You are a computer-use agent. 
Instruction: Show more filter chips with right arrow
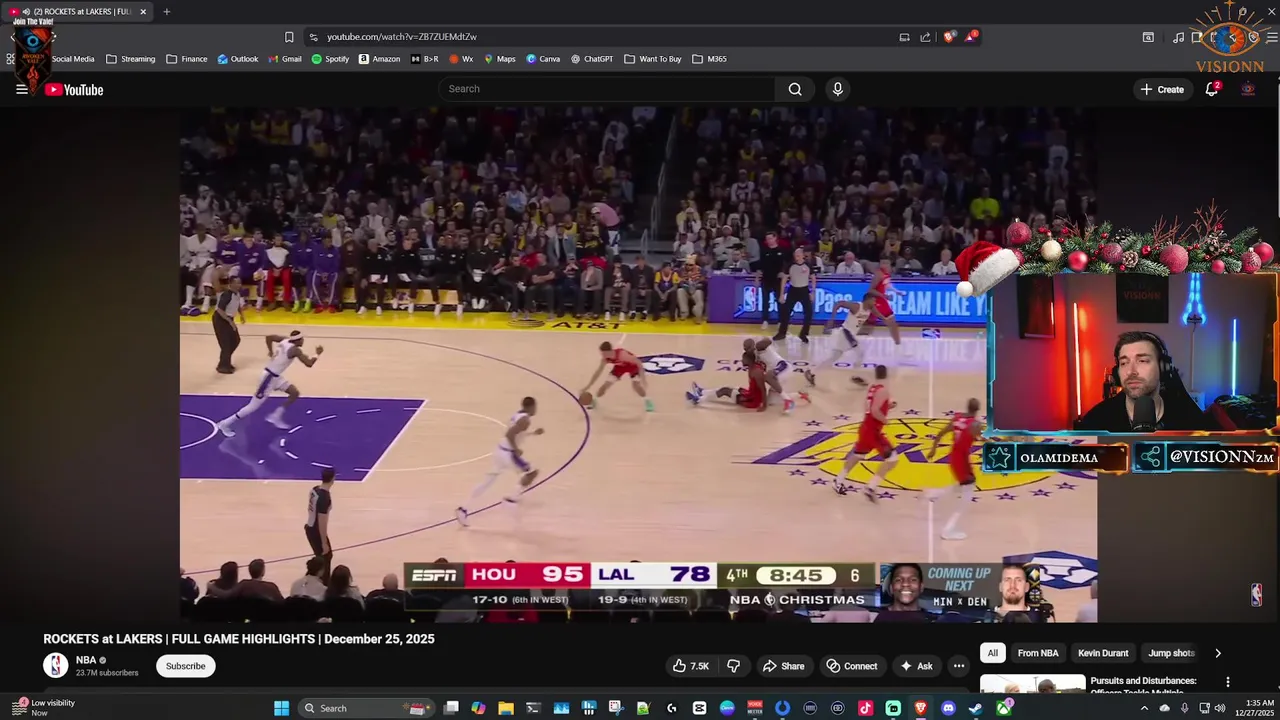point(1217,653)
